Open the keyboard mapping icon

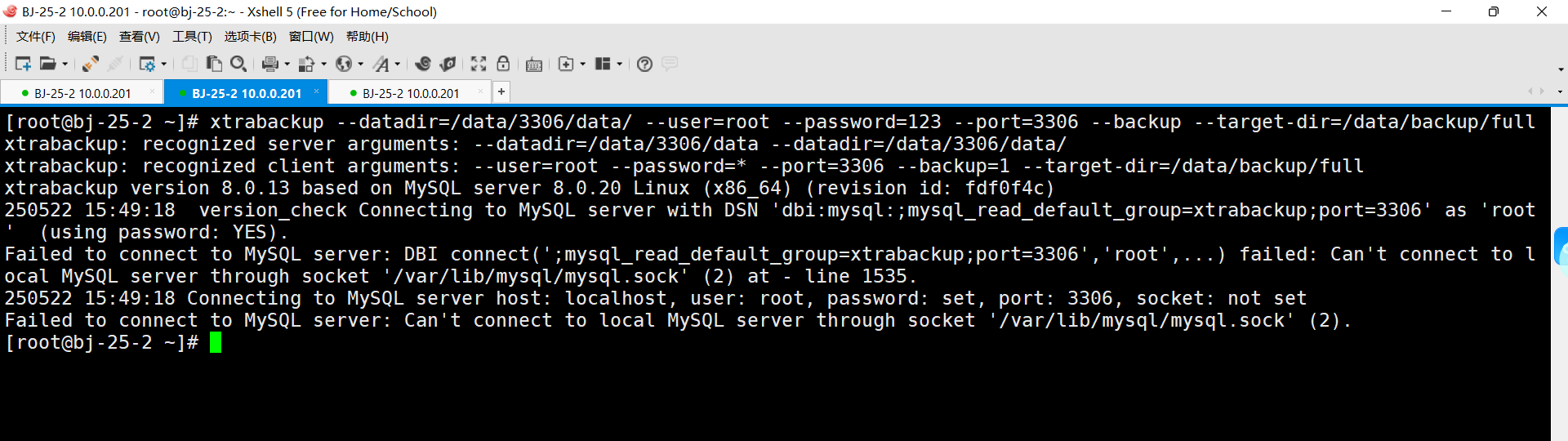click(534, 64)
